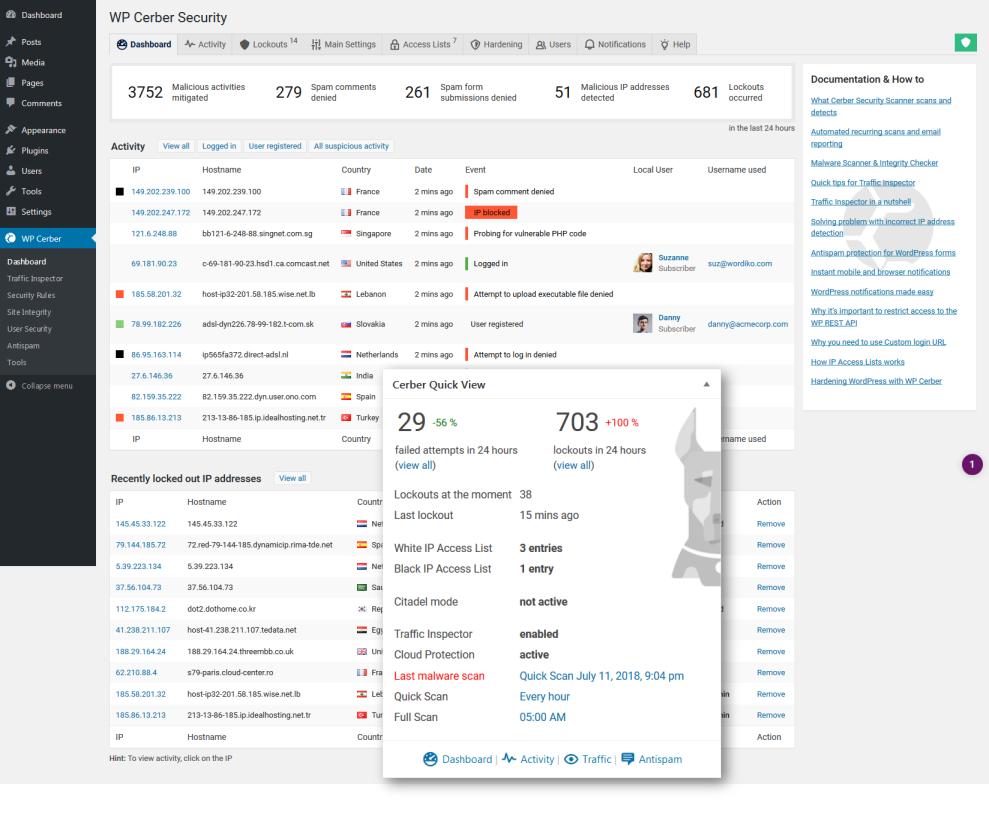Click Danny's avatar thumbnail
Image resolution: width=989 pixels, height=819 pixels.
(643, 323)
